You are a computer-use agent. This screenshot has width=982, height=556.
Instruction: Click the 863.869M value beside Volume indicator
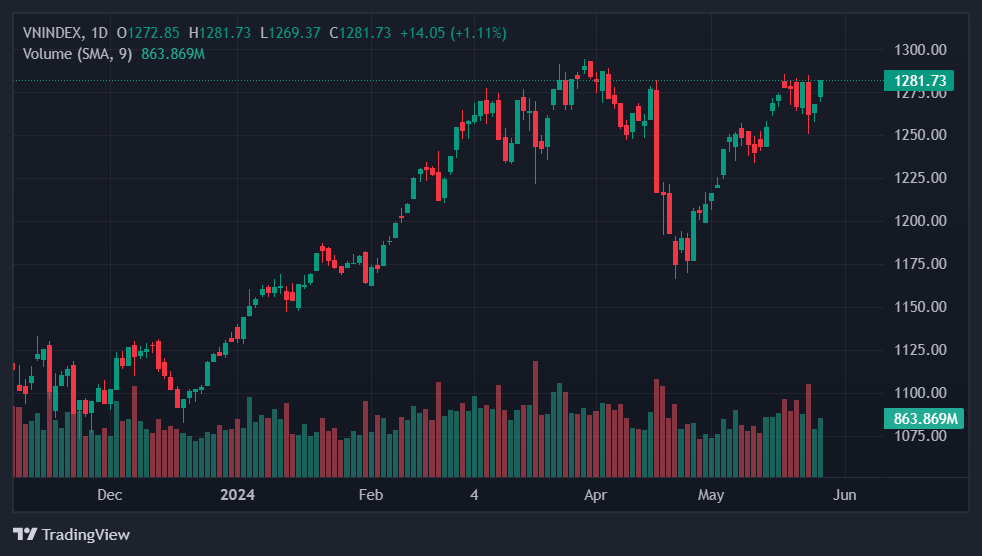[173, 53]
